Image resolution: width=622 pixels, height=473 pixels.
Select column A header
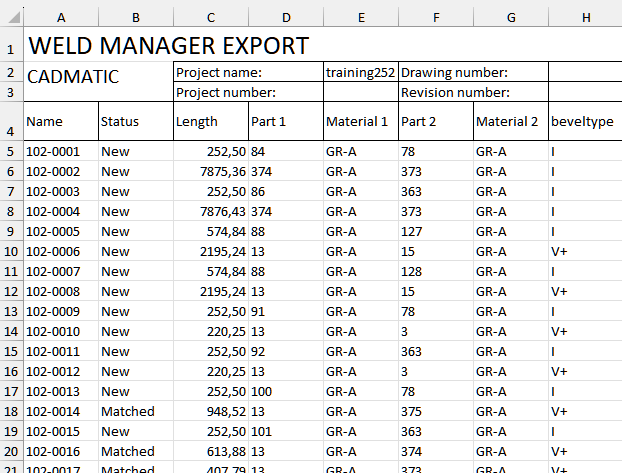pos(60,17)
